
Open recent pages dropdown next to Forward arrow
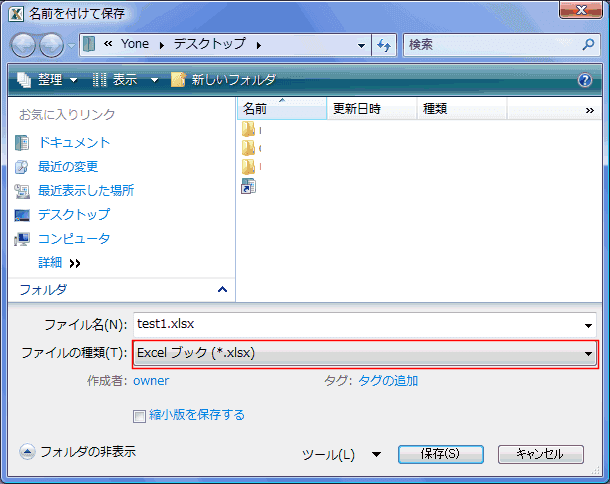tap(71, 46)
